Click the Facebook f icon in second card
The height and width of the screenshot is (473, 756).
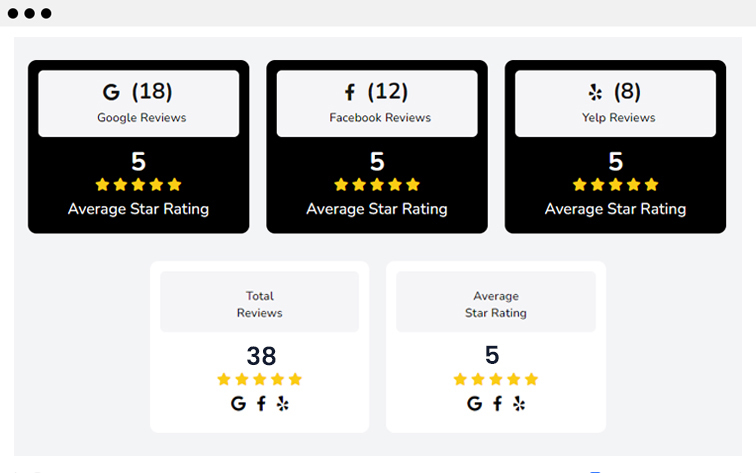350,92
